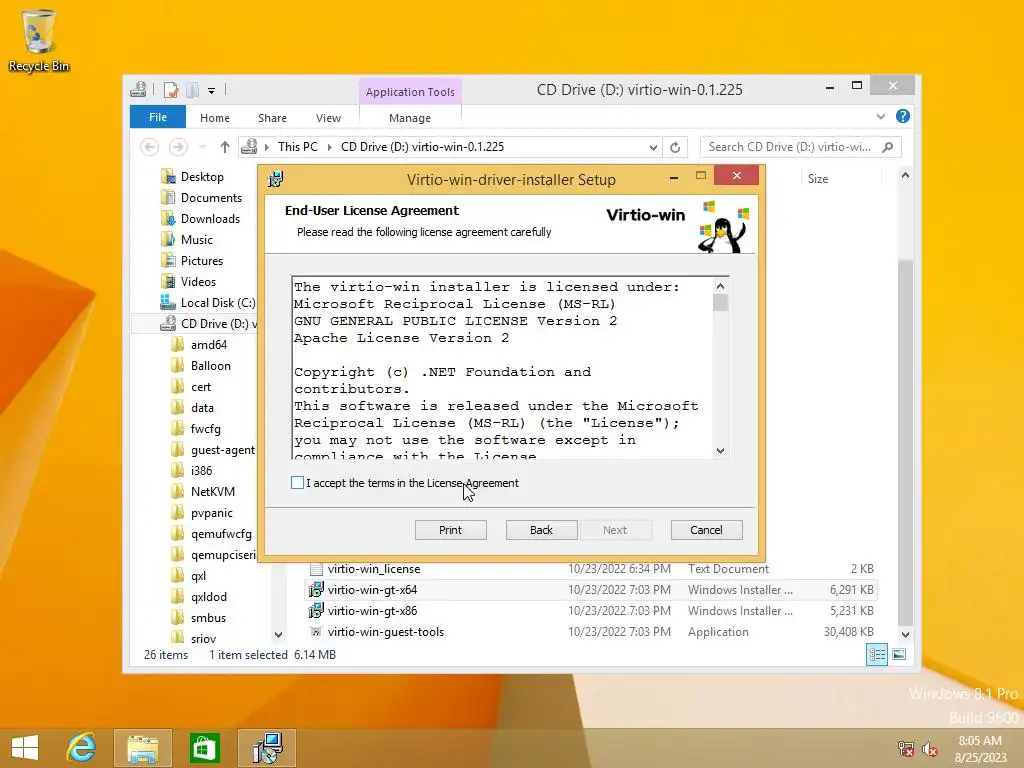Open the View ribbon tab
Image resolution: width=1024 pixels, height=768 pixels.
pyautogui.click(x=328, y=118)
